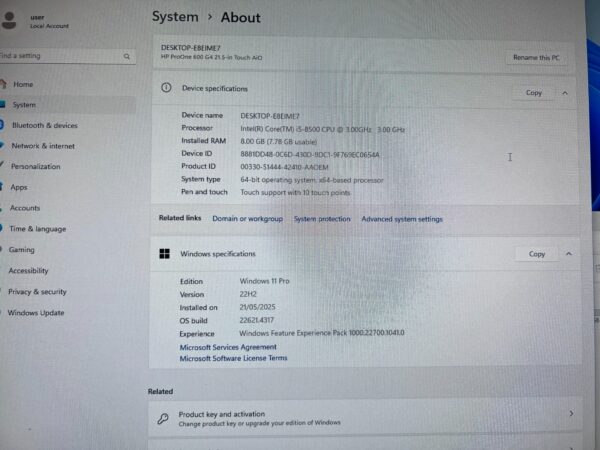Click the OS build value 22621.4317
The width and height of the screenshot is (600, 450).
256,320
